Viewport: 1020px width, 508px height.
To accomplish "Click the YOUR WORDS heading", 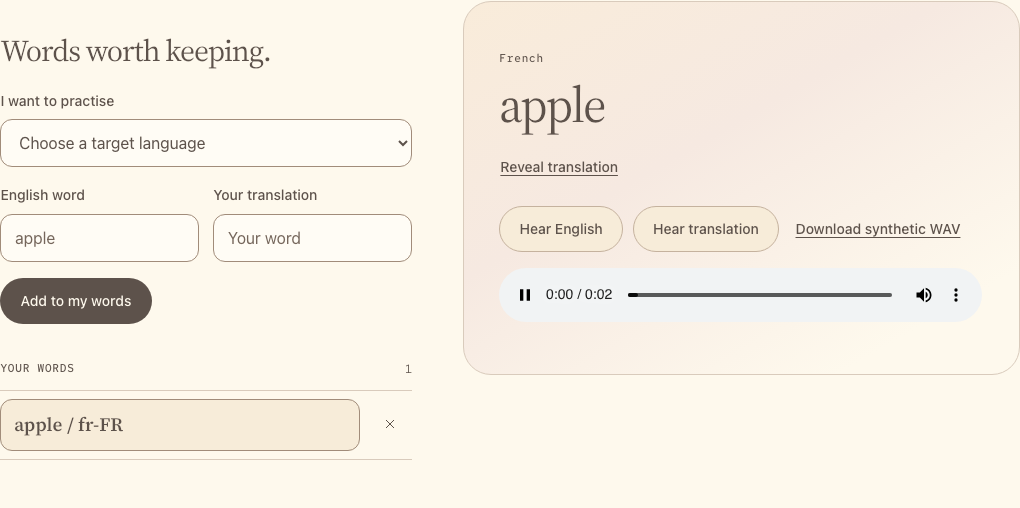I will coord(37,368).
